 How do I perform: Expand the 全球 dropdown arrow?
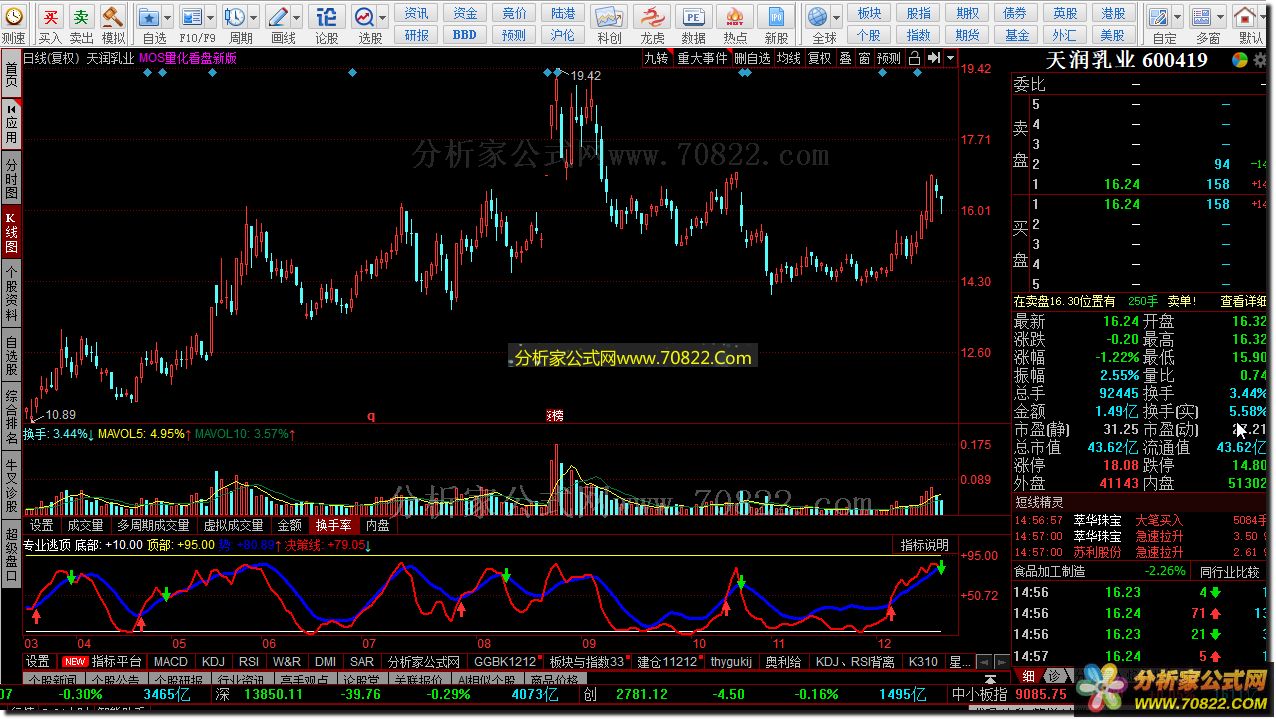[x=836, y=17]
